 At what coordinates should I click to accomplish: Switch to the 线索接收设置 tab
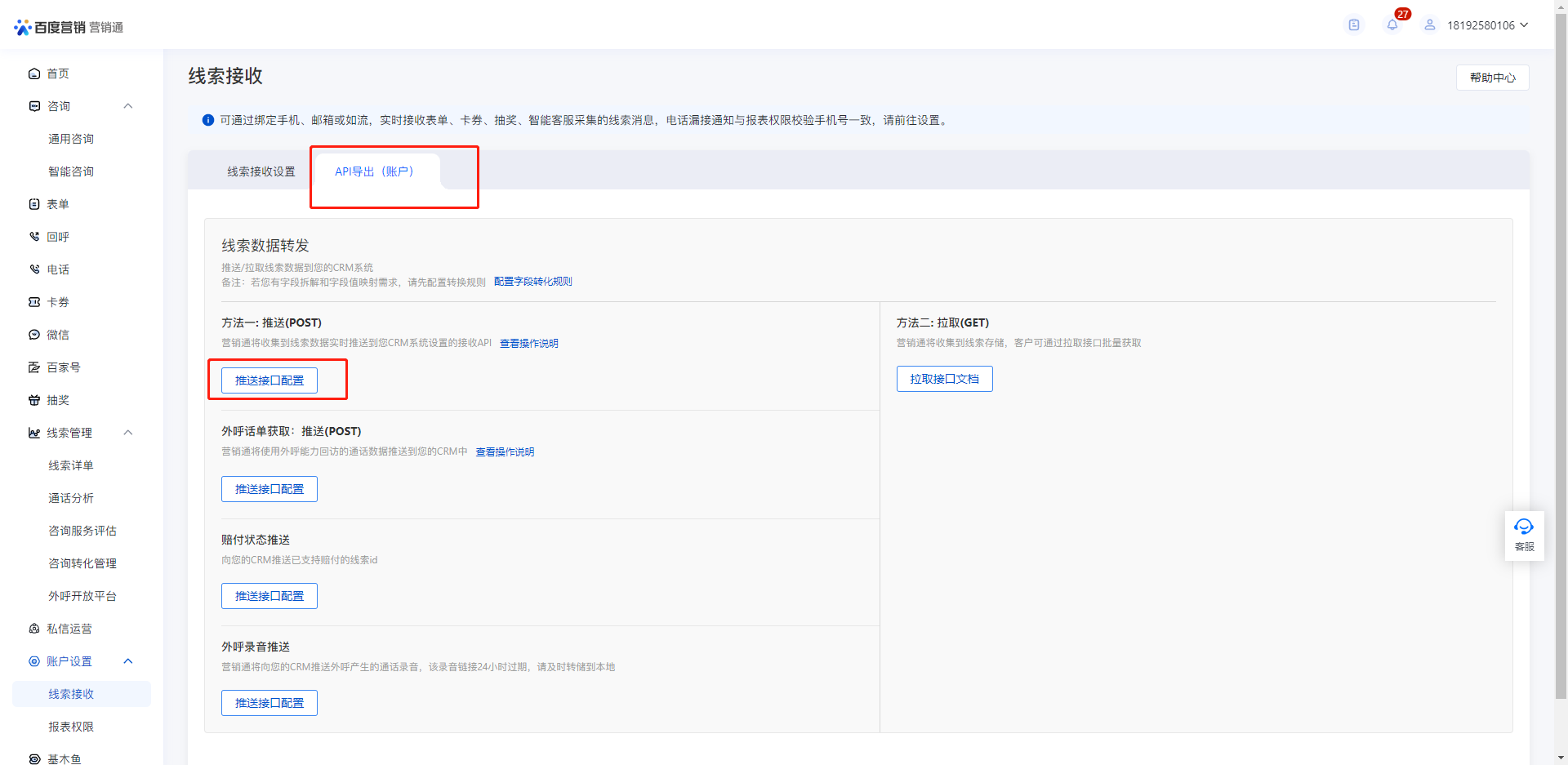(x=262, y=171)
